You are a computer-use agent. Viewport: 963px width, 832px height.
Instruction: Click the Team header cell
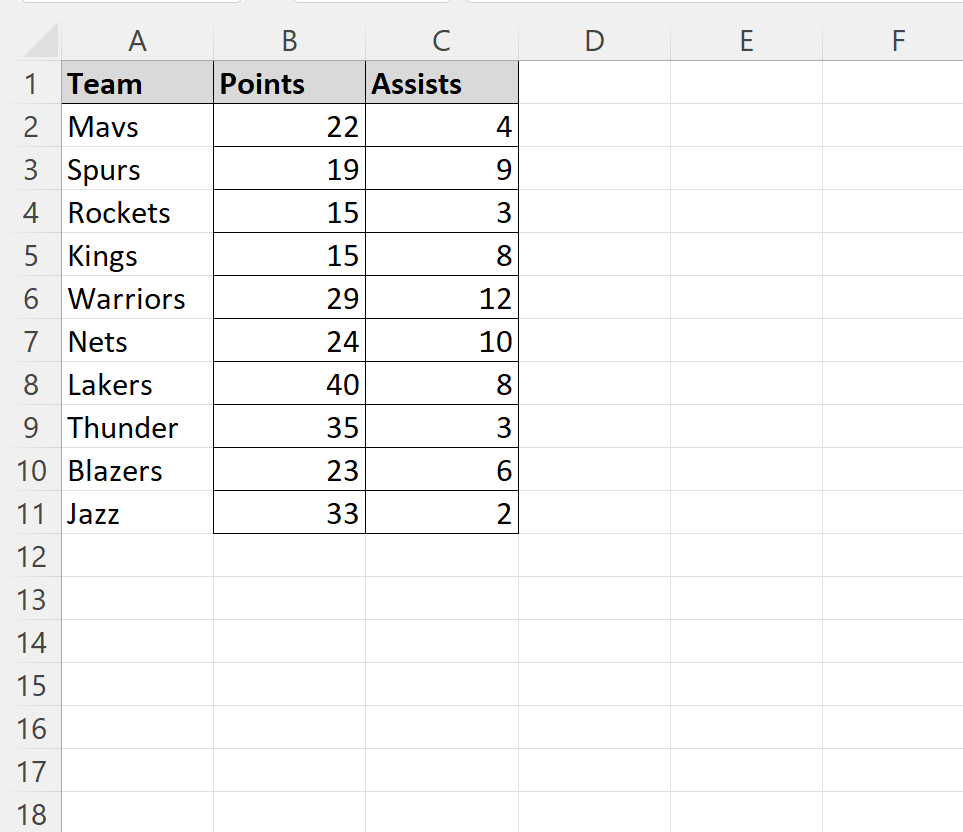(x=138, y=82)
